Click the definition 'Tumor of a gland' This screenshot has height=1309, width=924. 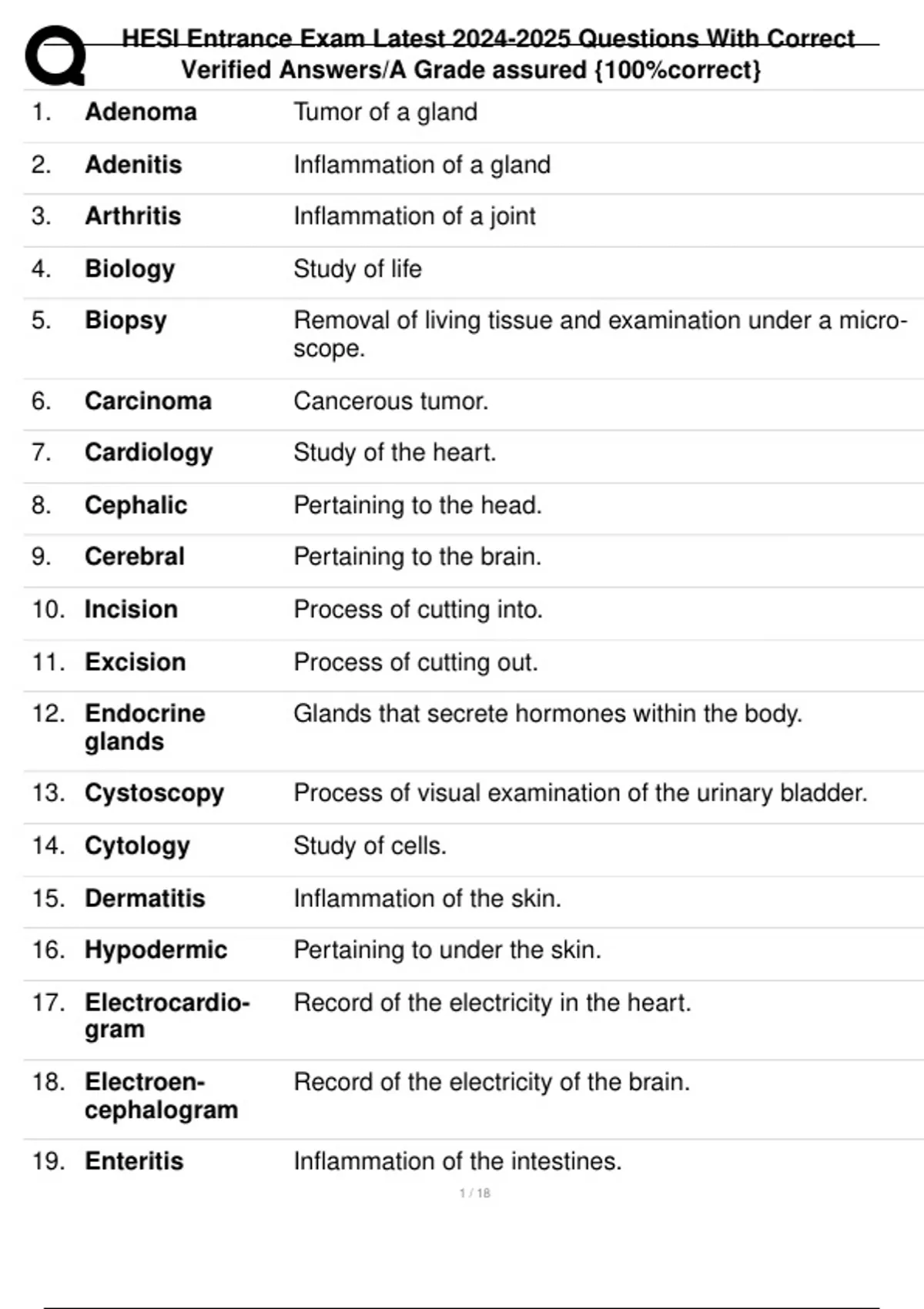[x=385, y=112]
